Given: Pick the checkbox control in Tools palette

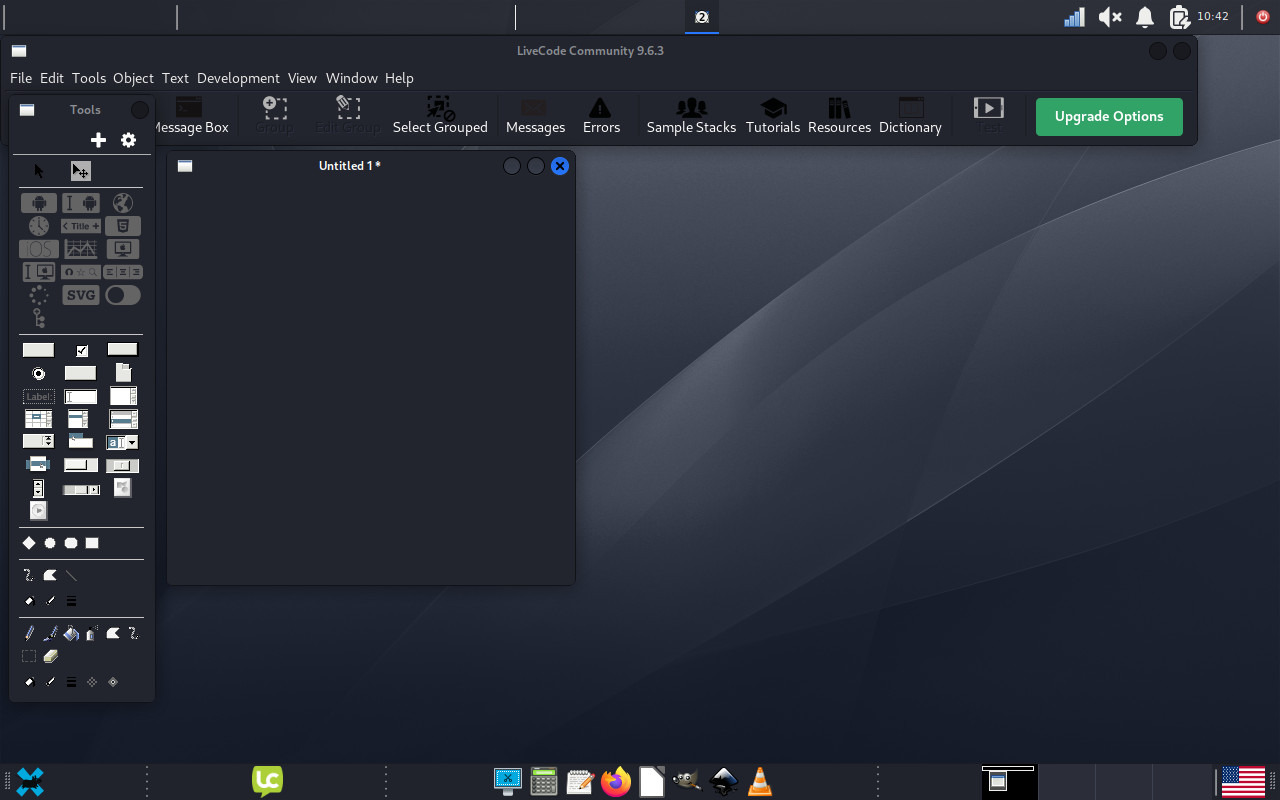Looking at the screenshot, I should (x=82, y=350).
